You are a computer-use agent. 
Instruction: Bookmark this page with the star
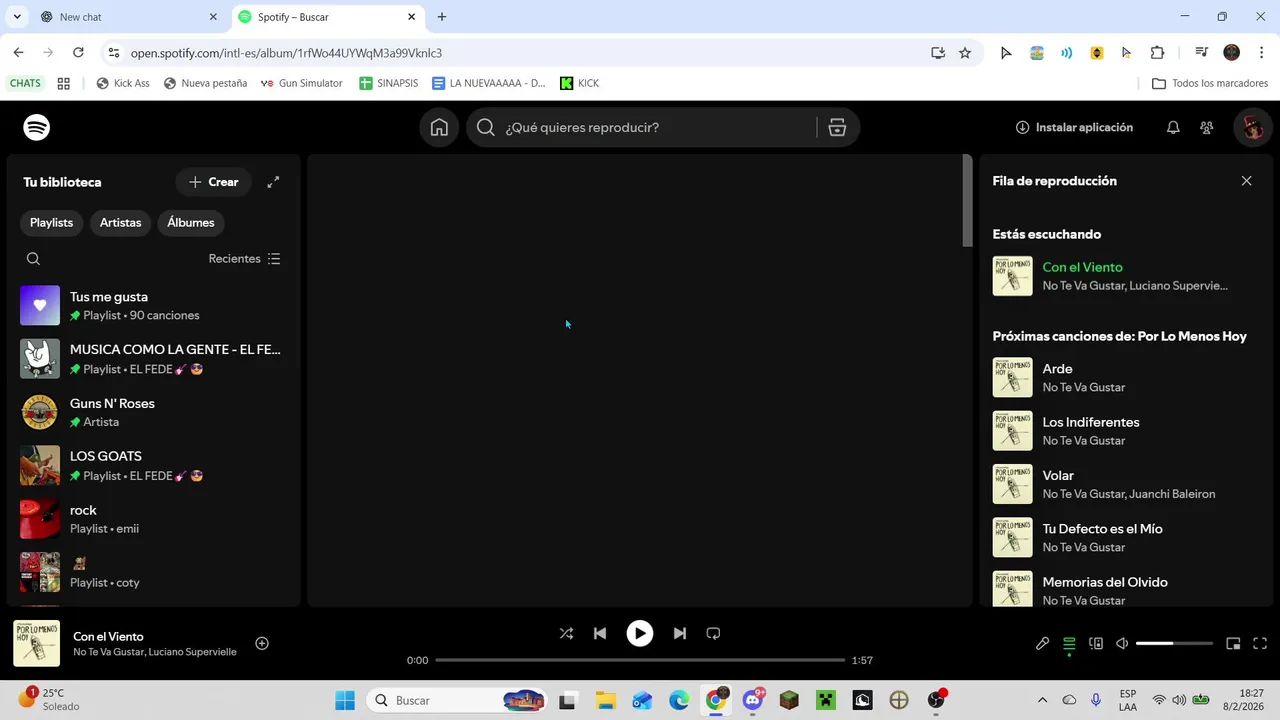(965, 53)
